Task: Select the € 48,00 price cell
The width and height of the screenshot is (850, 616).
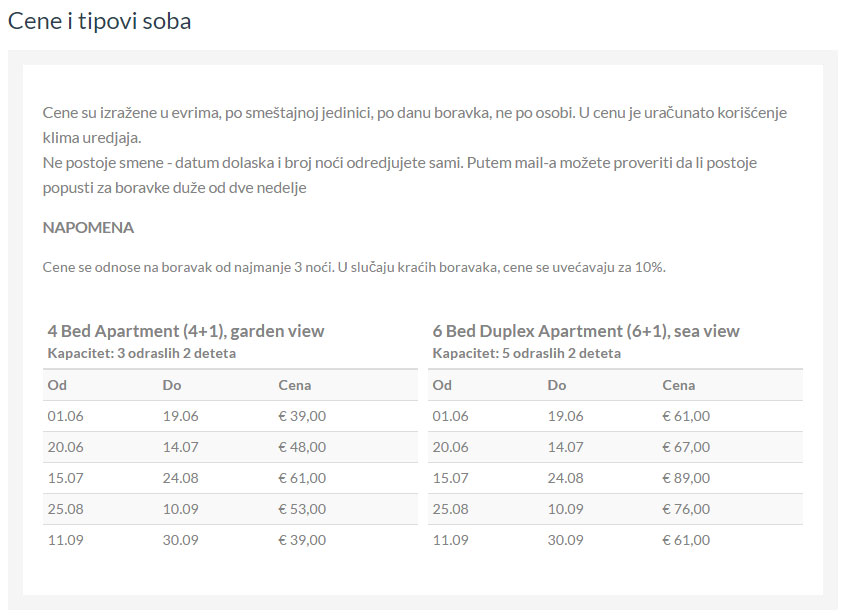Action: tap(301, 447)
